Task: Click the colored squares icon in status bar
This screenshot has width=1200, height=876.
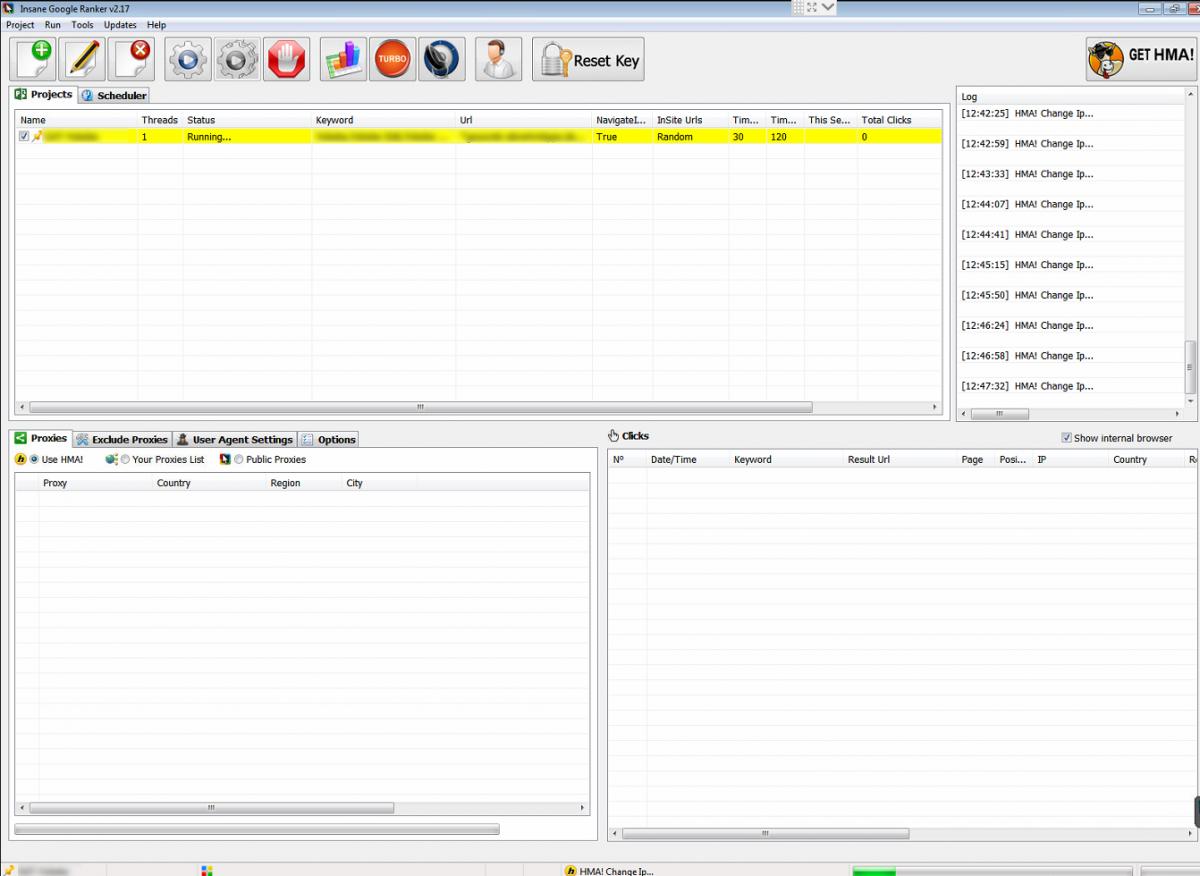Action: (x=207, y=870)
